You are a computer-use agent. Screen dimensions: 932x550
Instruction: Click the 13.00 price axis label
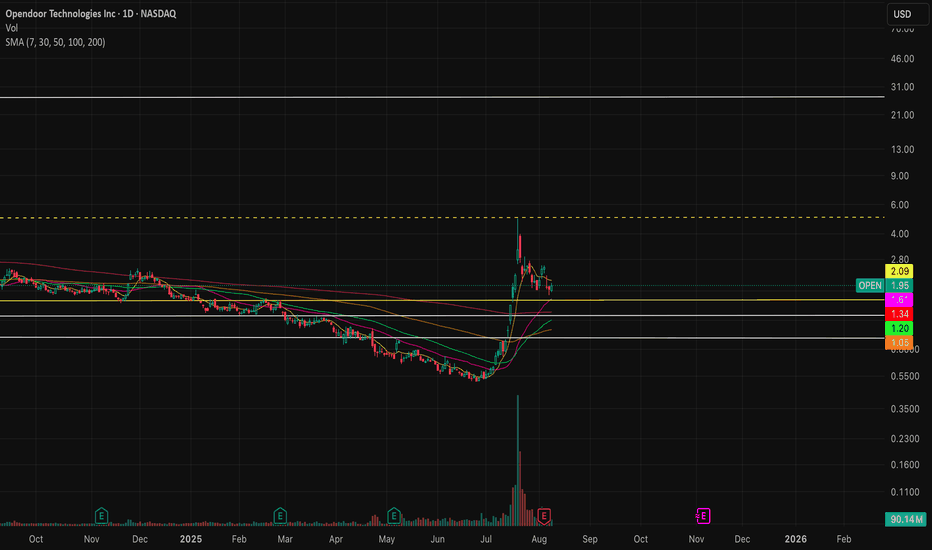(x=902, y=150)
